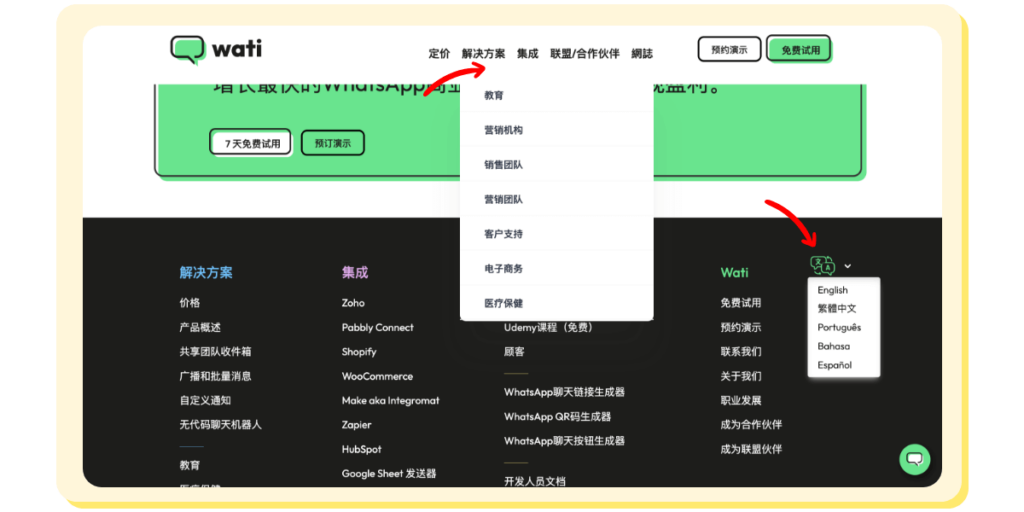Open the 成为合作伙伴 footer link
The image size is (1024, 512).
click(751, 424)
